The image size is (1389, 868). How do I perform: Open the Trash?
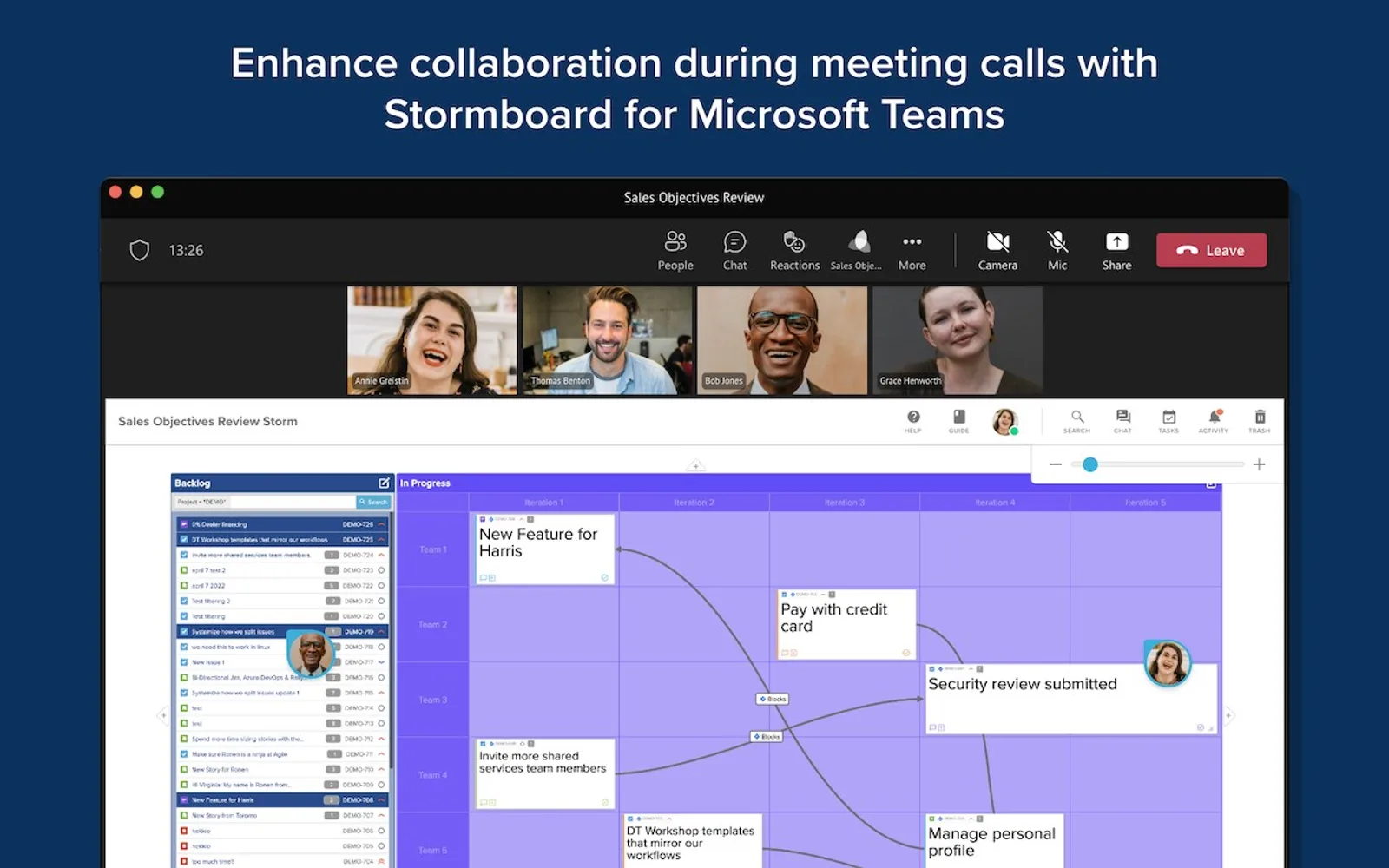pos(1260,421)
